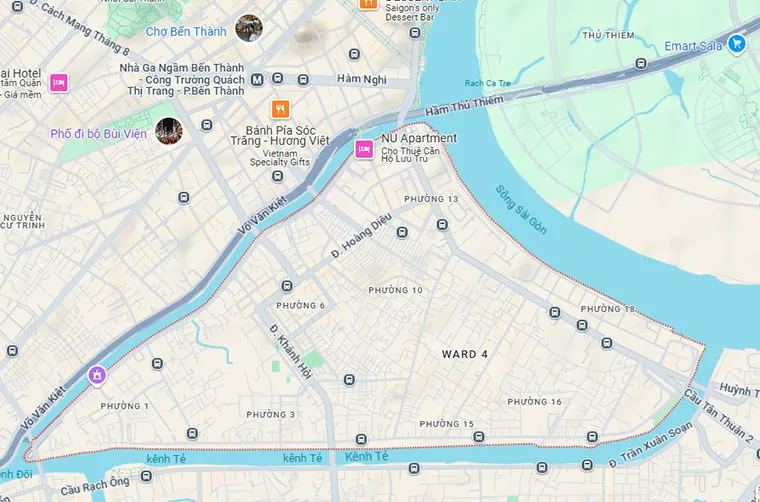Click the Emart Sala shopping cart pin

click(736, 45)
